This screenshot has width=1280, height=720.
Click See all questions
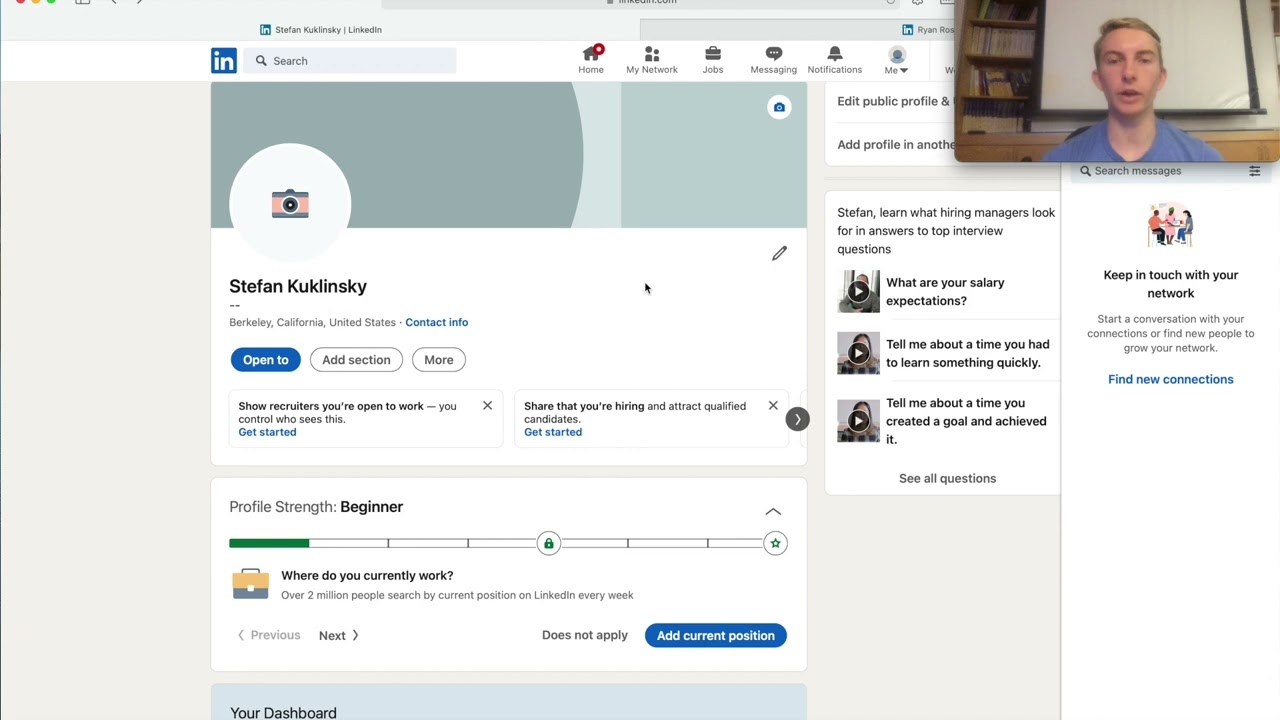click(947, 478)
